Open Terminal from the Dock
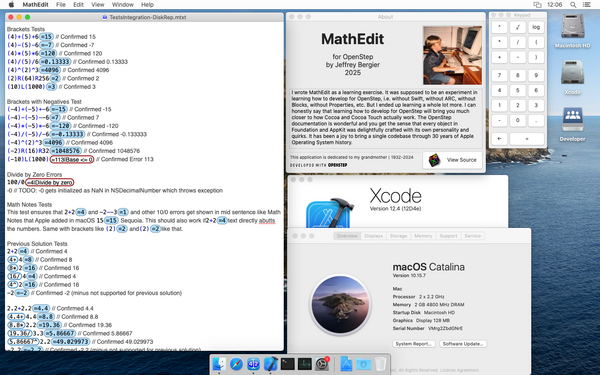This screenshot has height=375, width=600. (287, 364)
